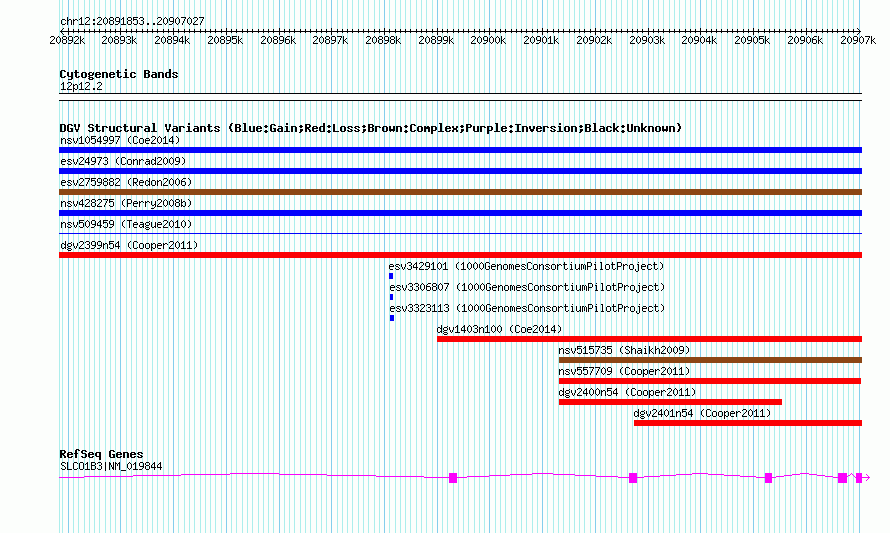Select the 20898k ruler tick label
The image size is (890, 533).
point(383,40)
